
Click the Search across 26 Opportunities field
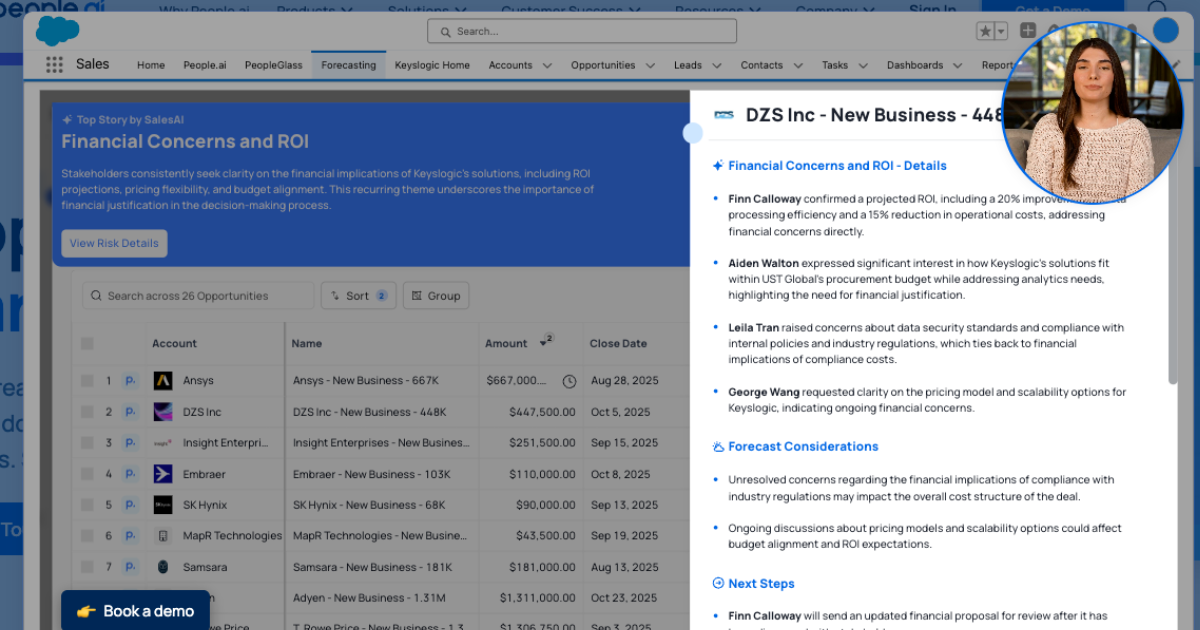(198, 296)
